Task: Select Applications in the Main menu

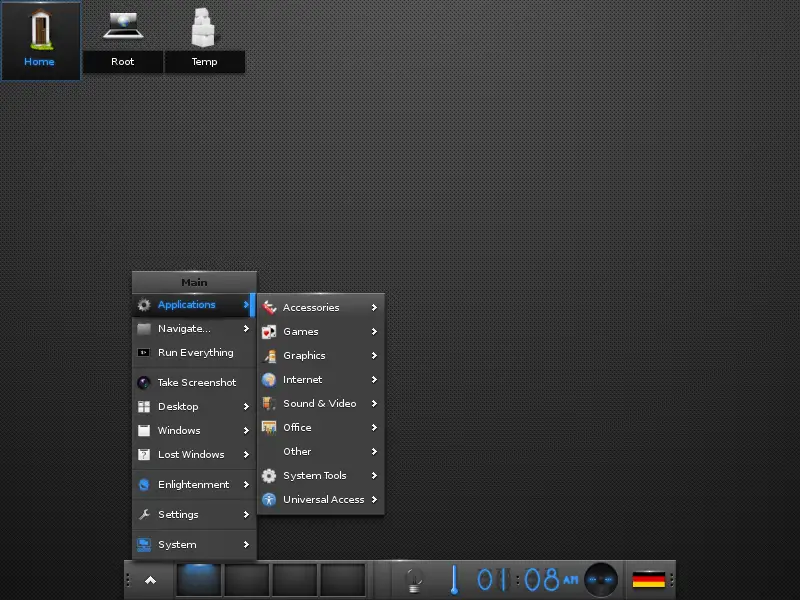Action: coord(194,305)
